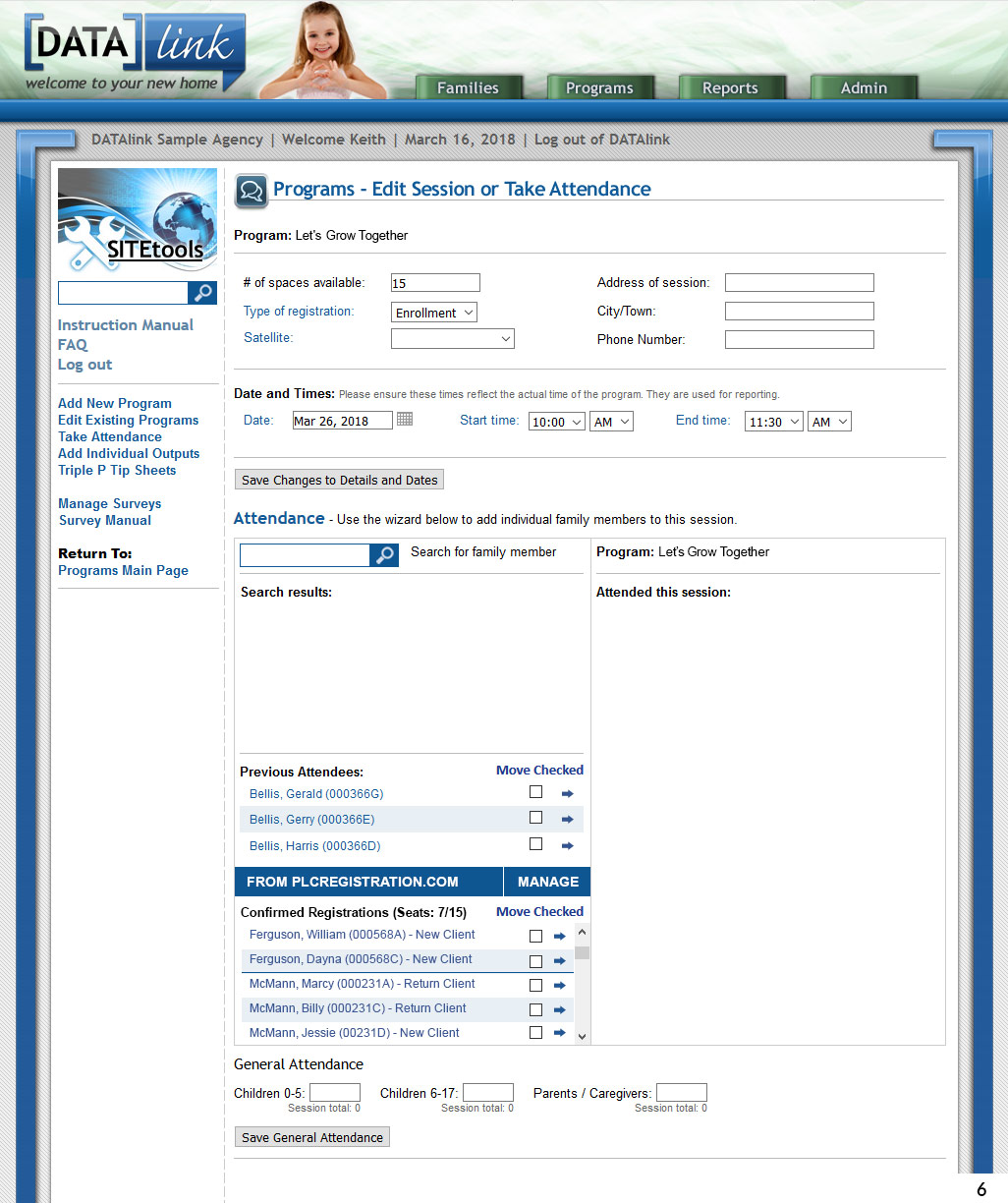
Task: Click the move arrow beside McMann, Billy
Action: click(x=559, y=1009)
